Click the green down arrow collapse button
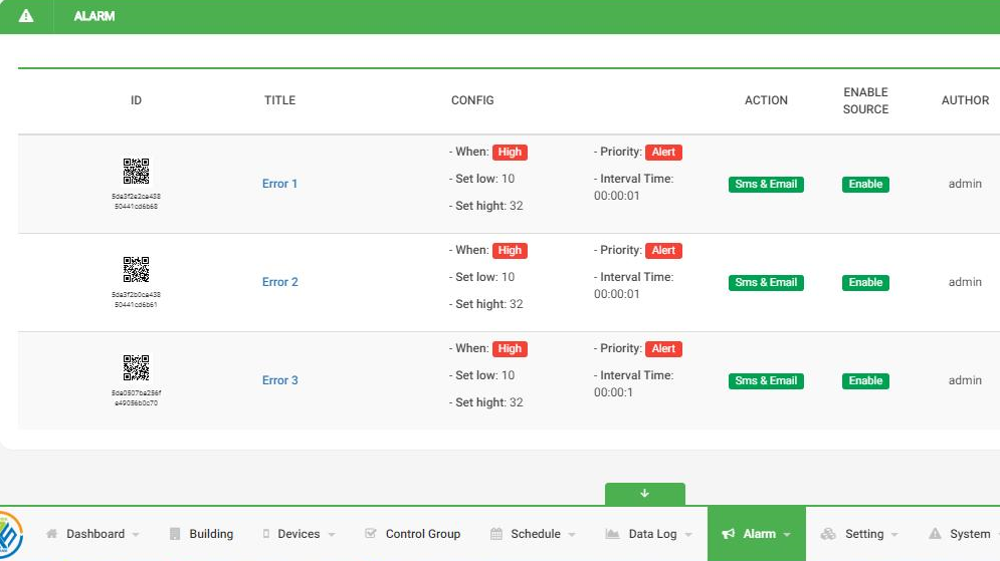This screenshot has width=1000, height=561. 645,494
